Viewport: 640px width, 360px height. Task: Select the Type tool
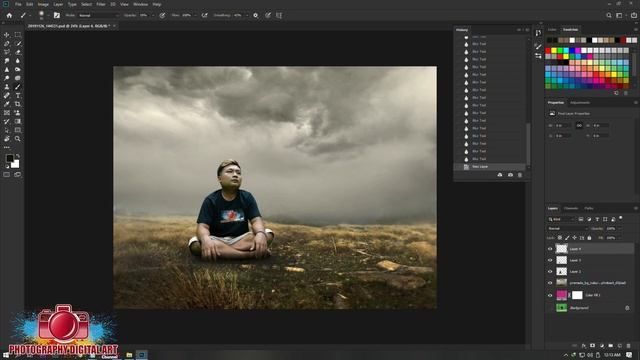pos(18,95)
